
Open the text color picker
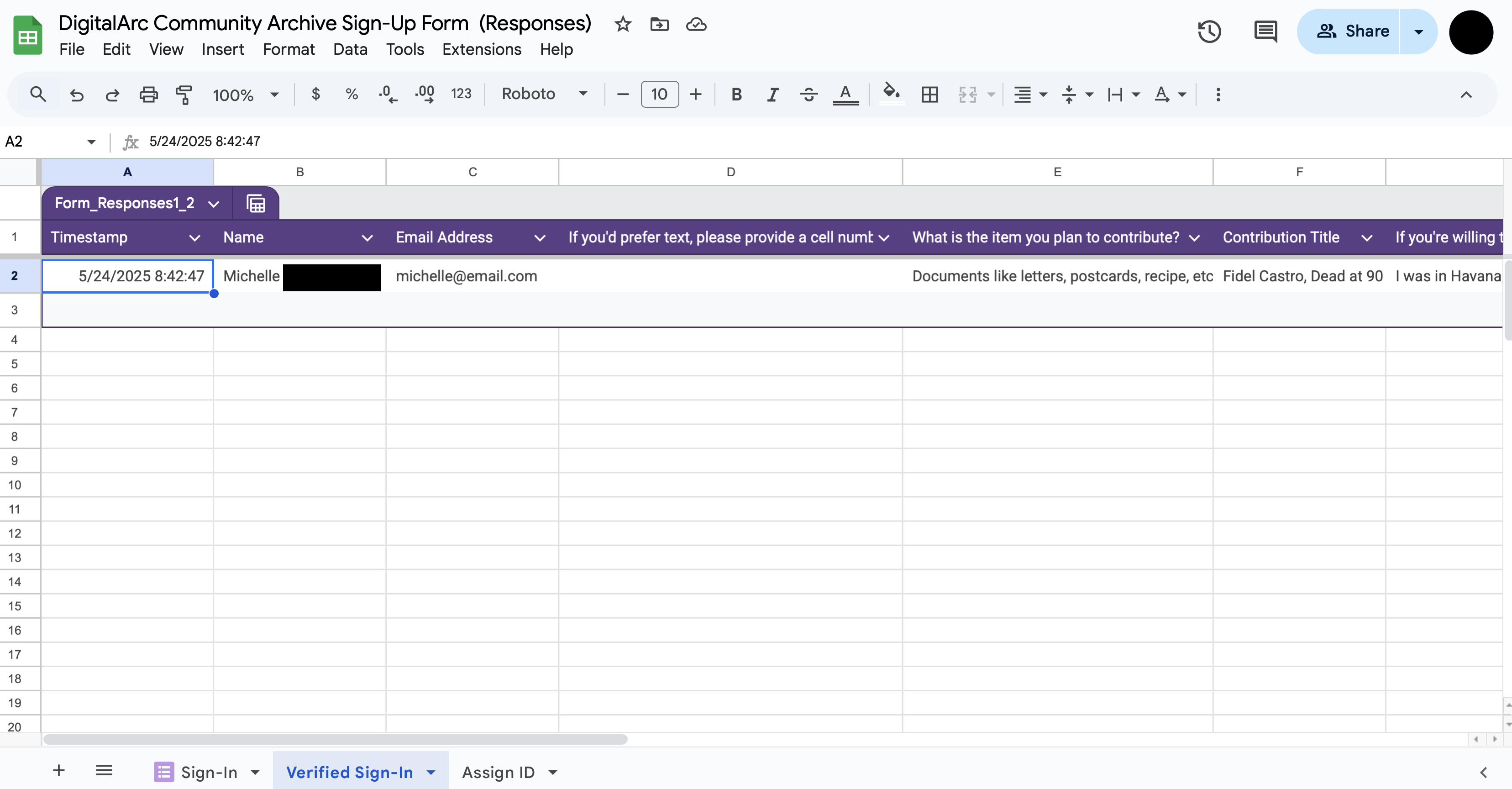[x=846, y=94]
